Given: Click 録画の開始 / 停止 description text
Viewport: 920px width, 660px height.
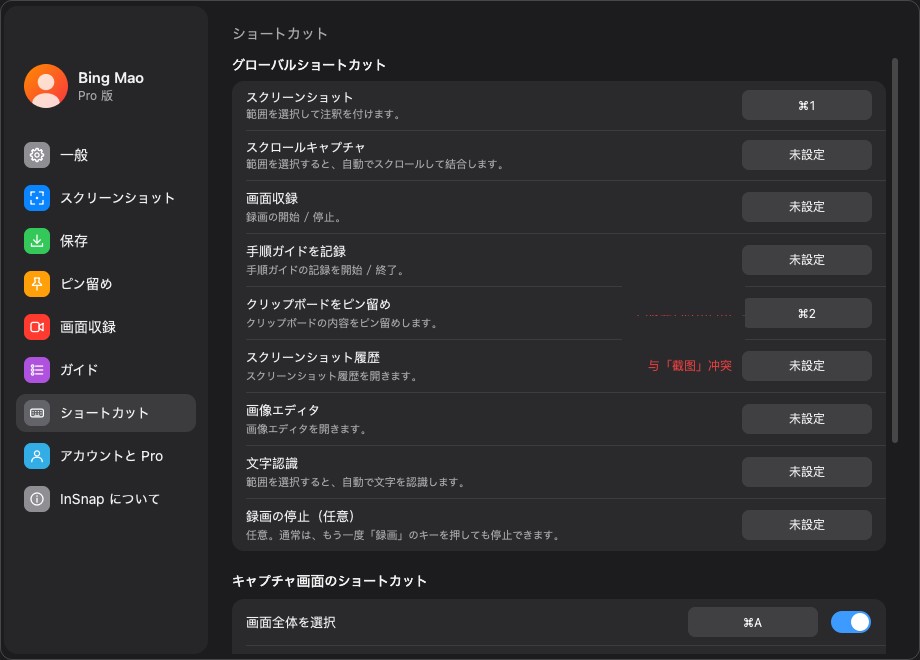Looking at the screenshot, I should pos(294,217).
